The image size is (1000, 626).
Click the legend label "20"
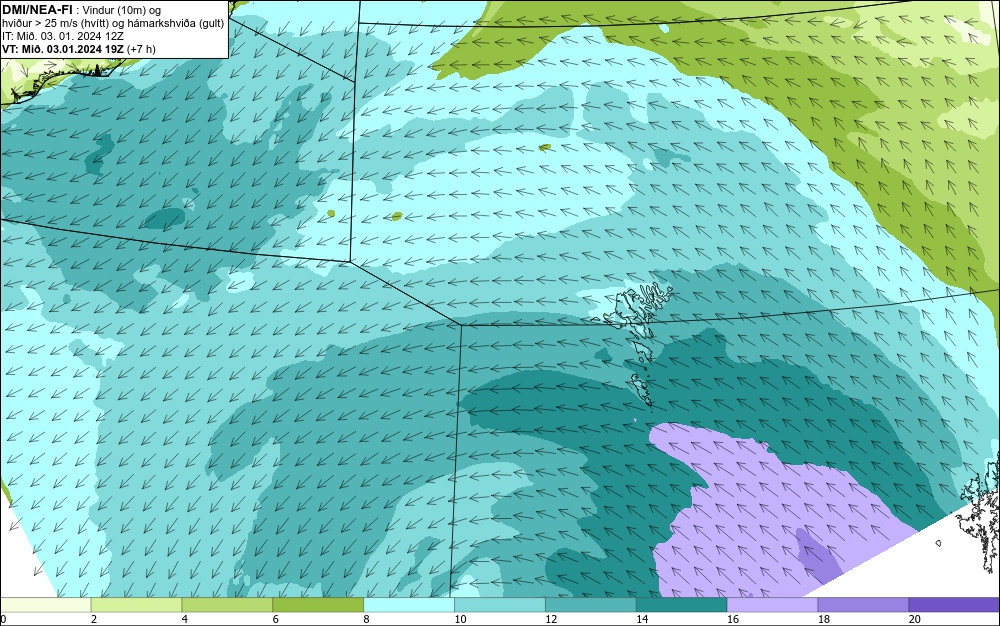[x=915, y=620]
